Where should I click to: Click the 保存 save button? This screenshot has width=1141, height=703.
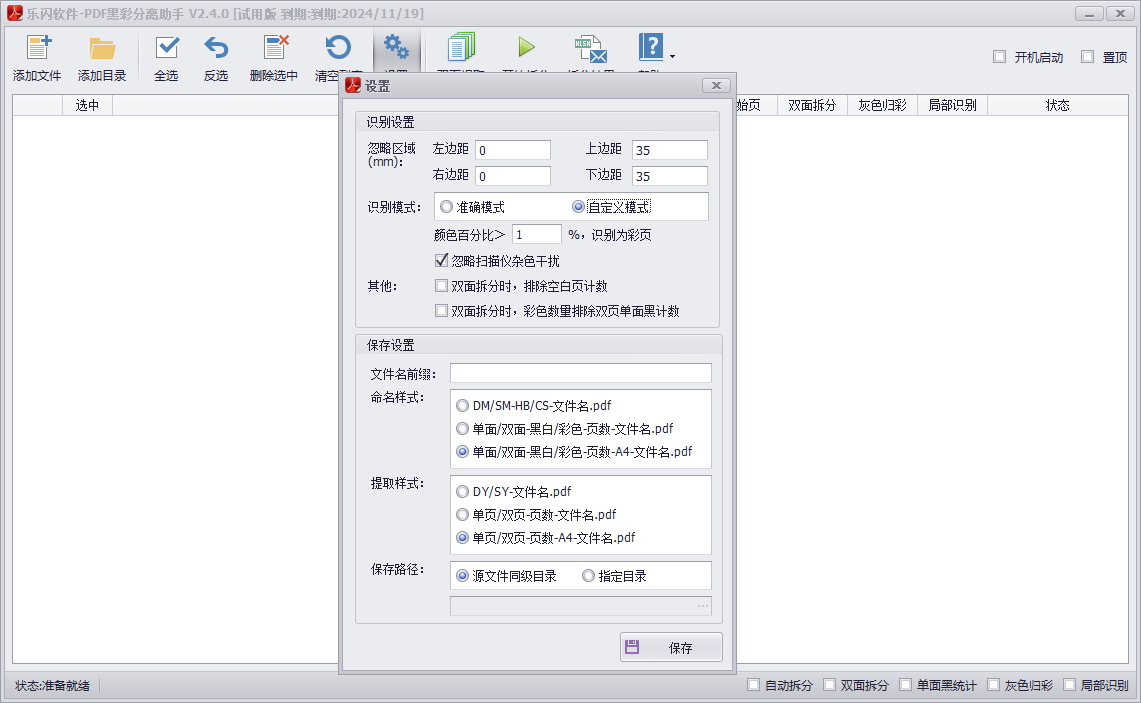[x=671, y=647]
